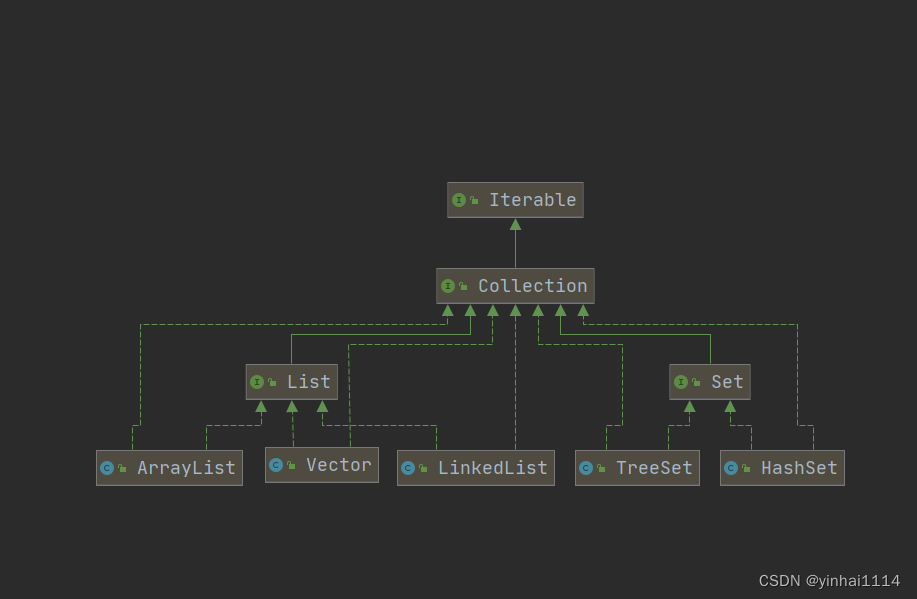Click the class icon on the HashSet node
Image resolution: width=917 pixels, height=599 pixels.
coord(732,467)
